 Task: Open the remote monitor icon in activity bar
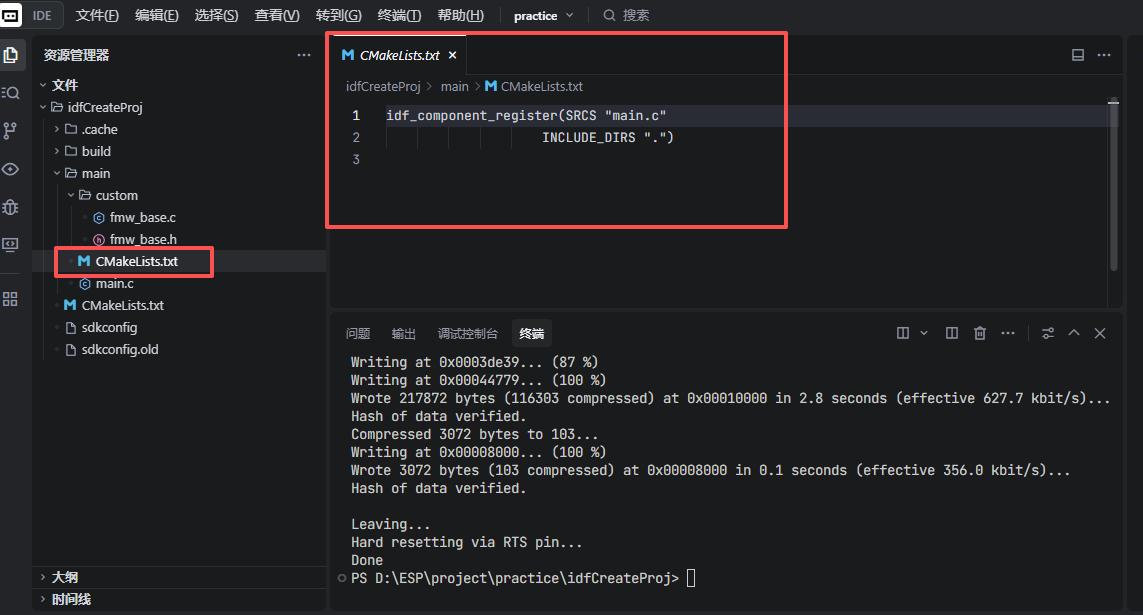(10, 244)
